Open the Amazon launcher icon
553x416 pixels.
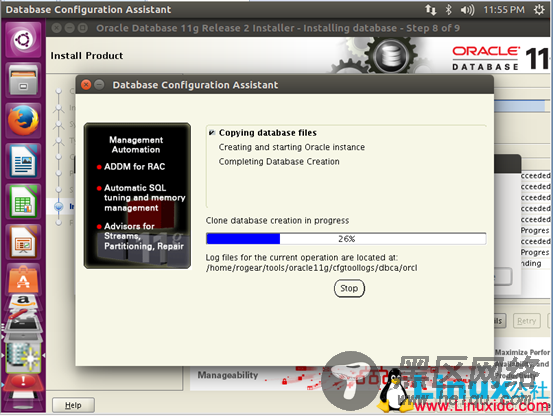click(23, 302)
